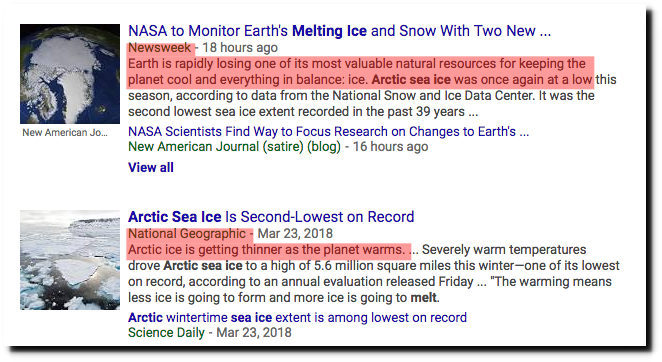The height and width of the screenshot is (362, 662).
Task: Click the less ice is going to form snippet line
Action: 284,298
